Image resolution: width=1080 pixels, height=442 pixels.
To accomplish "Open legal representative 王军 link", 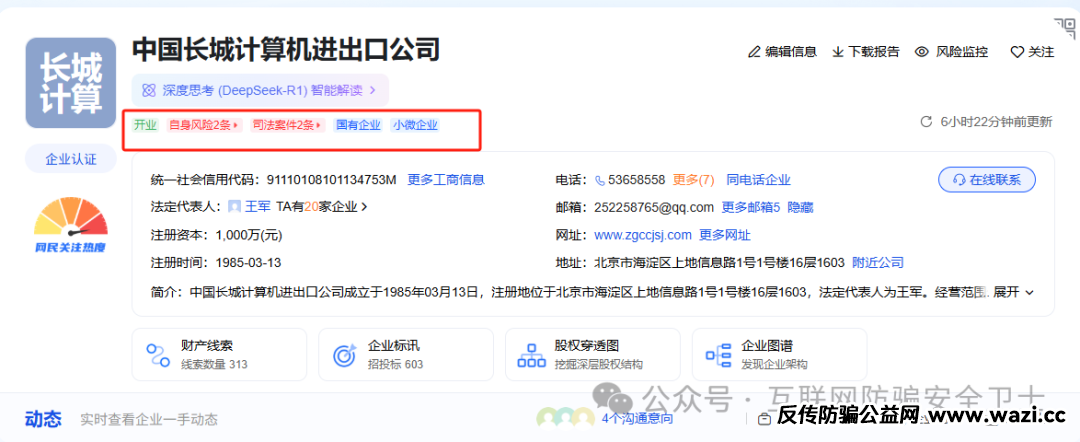I will (x=258, y=206).
